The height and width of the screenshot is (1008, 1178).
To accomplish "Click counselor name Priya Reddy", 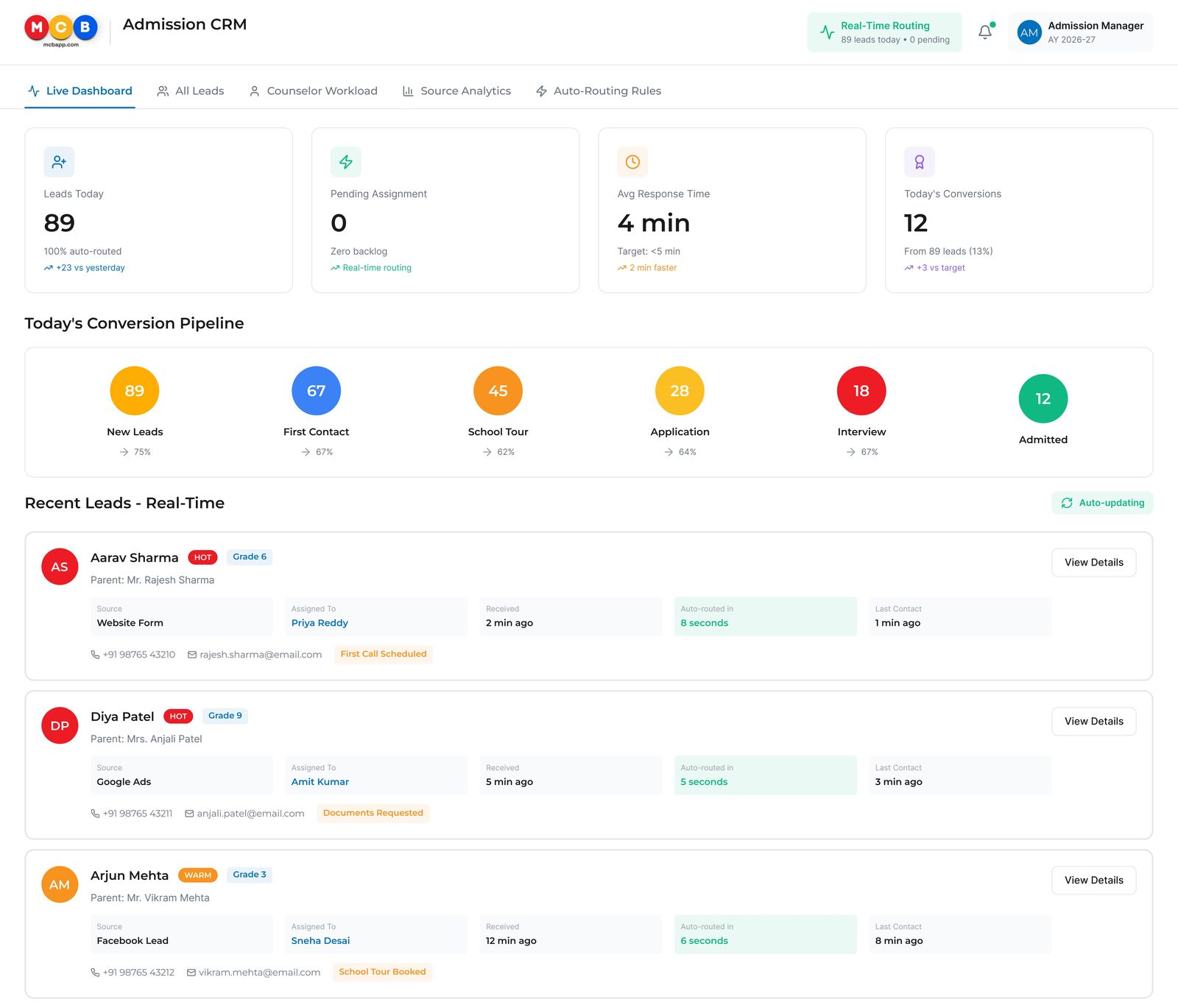I will [320, 623].
